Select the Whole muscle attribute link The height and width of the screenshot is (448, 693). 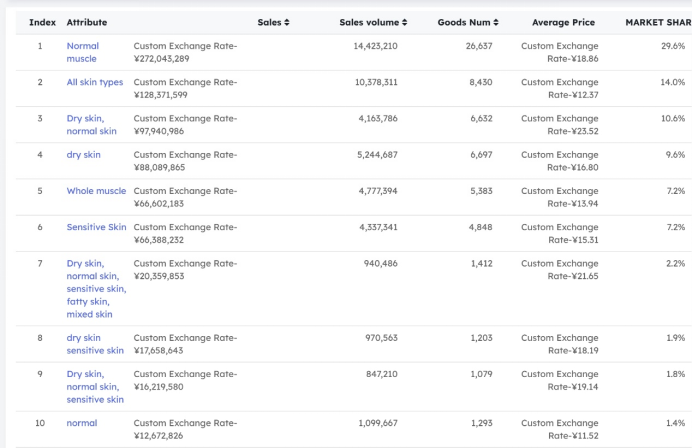tap(96, 191)
